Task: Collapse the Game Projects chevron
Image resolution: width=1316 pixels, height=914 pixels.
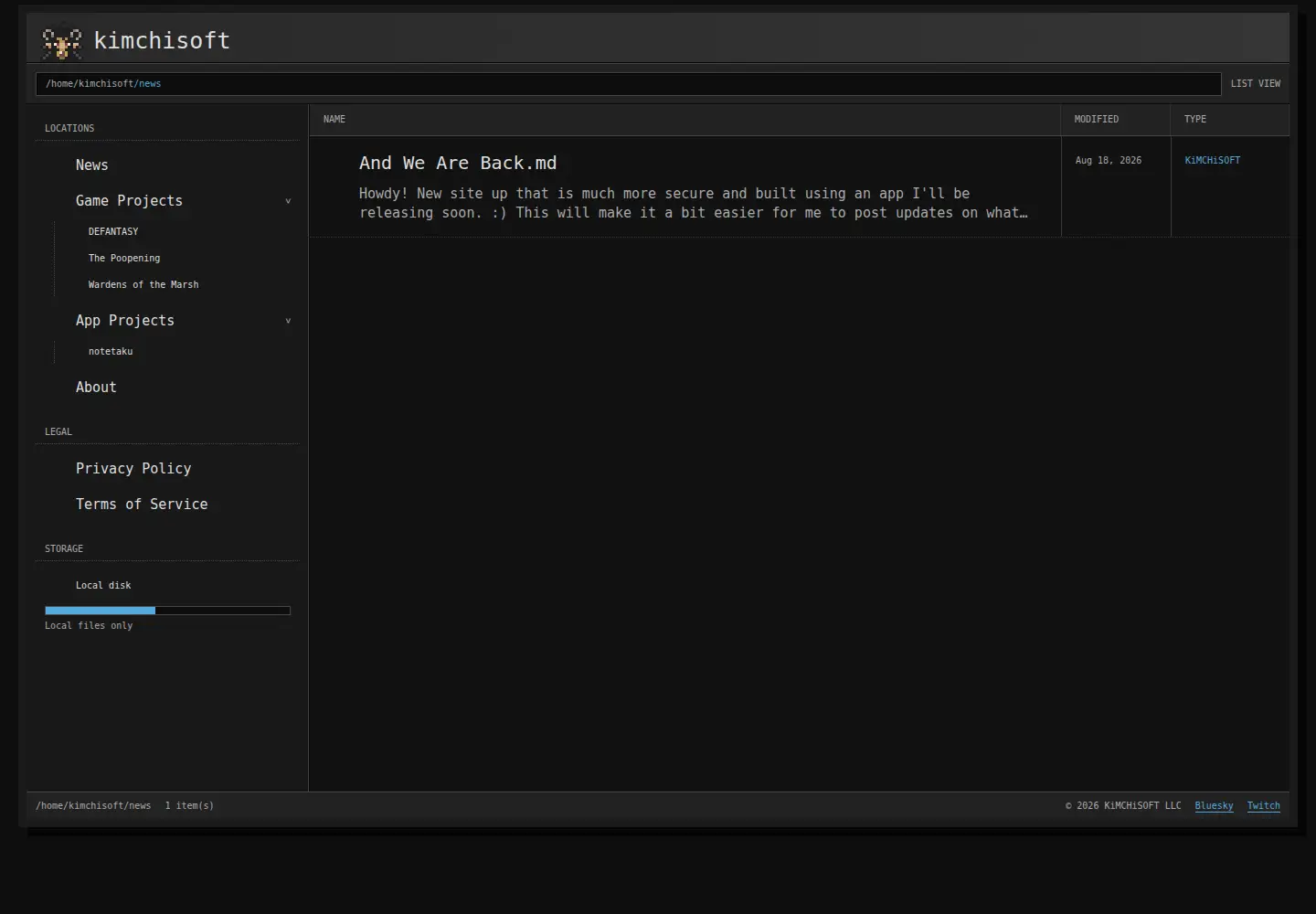Action: [x=288, y=201]
